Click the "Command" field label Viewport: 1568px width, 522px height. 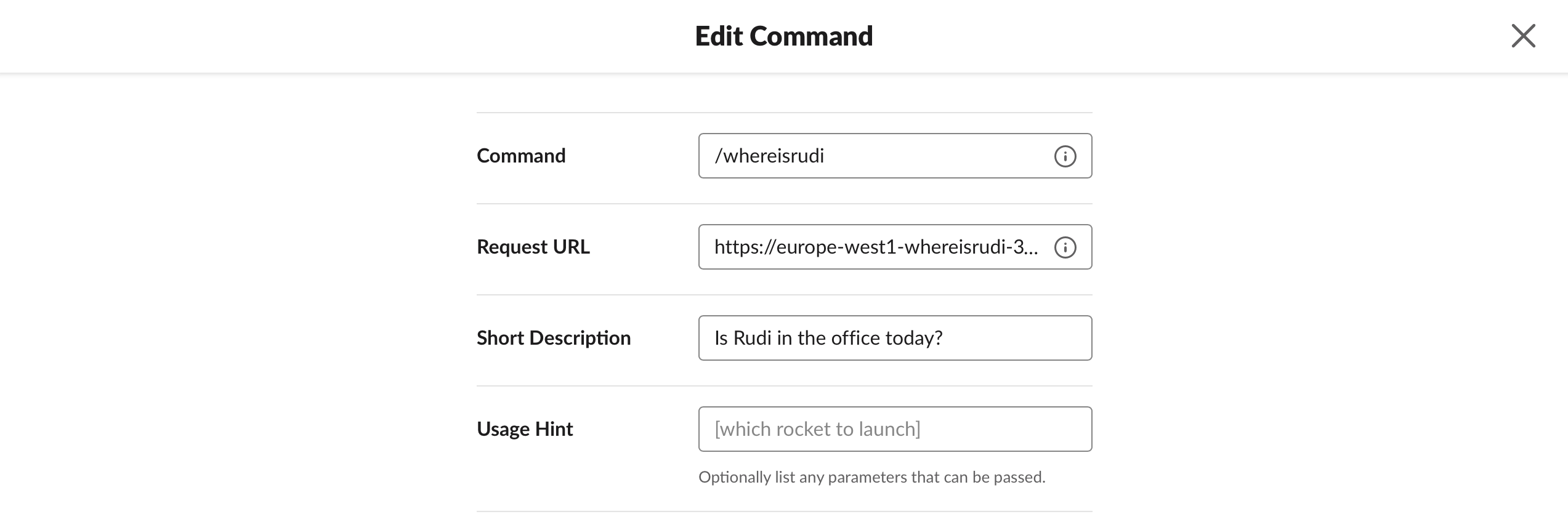click(521, 156)
